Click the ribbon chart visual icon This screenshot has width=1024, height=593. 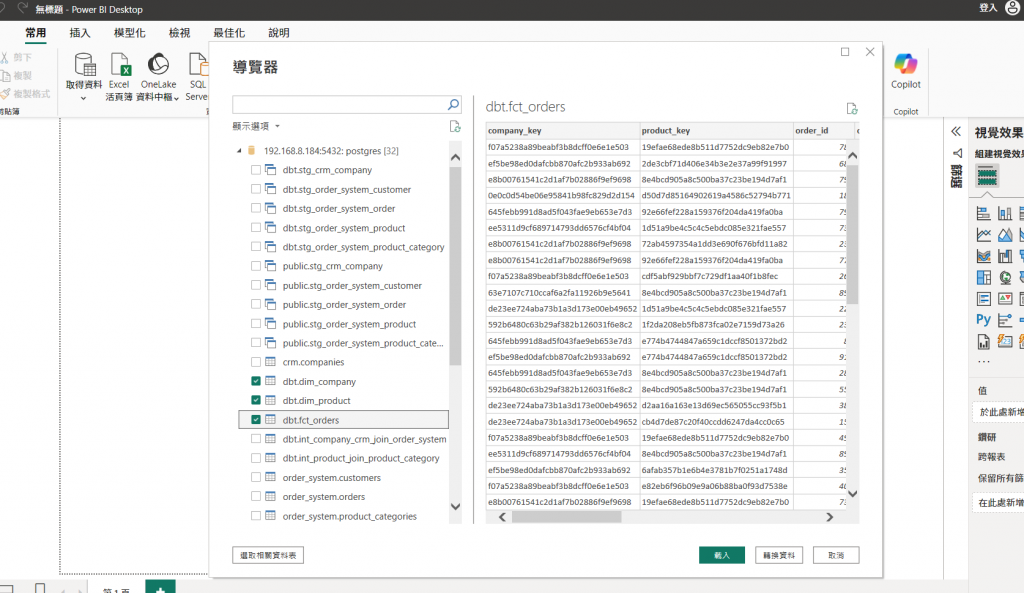point(984,256)
